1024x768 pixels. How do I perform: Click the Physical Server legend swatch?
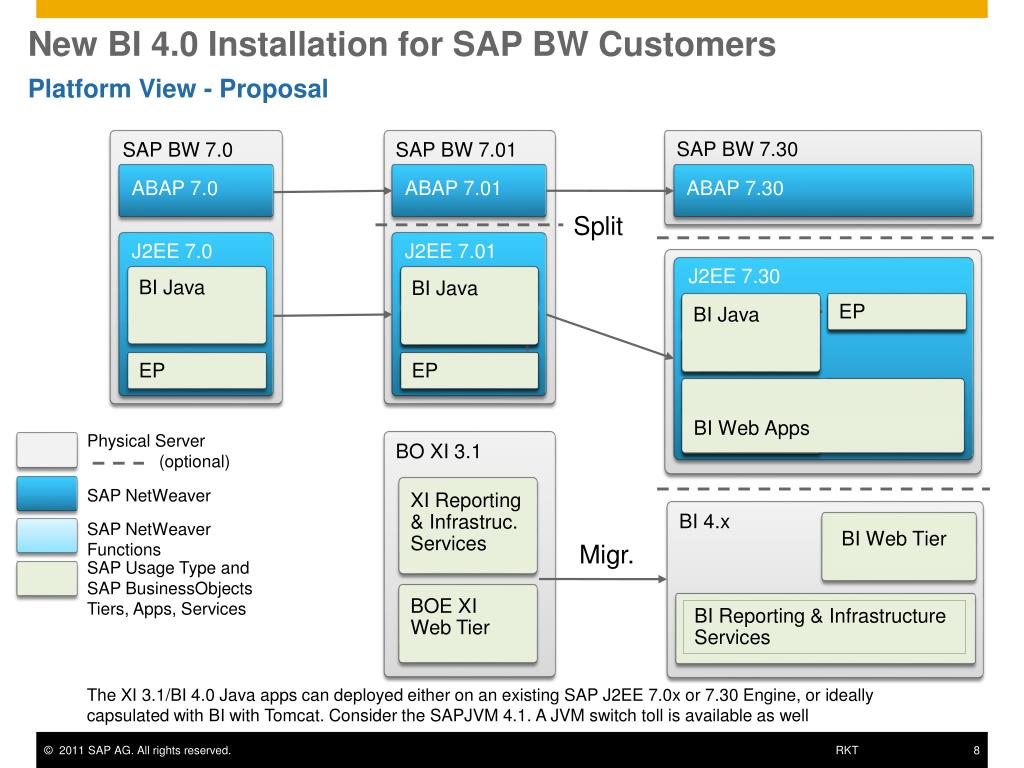click(x=47, y=450)
